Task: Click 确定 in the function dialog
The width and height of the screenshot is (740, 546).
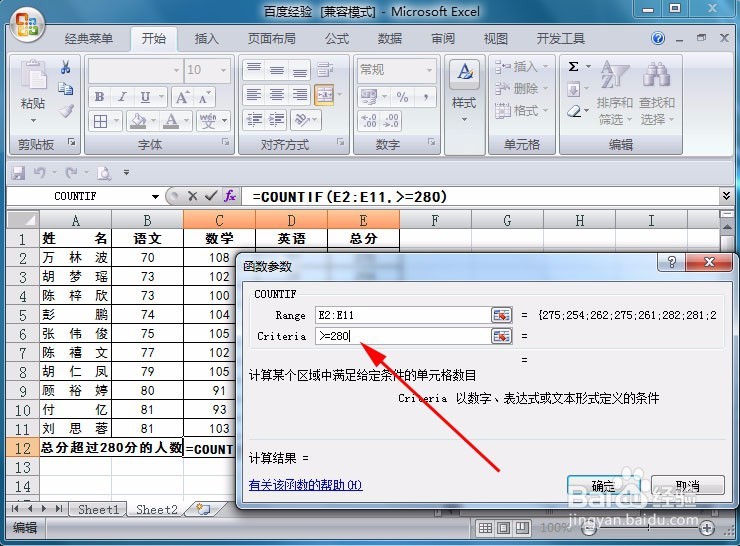Action: (603, 485)
